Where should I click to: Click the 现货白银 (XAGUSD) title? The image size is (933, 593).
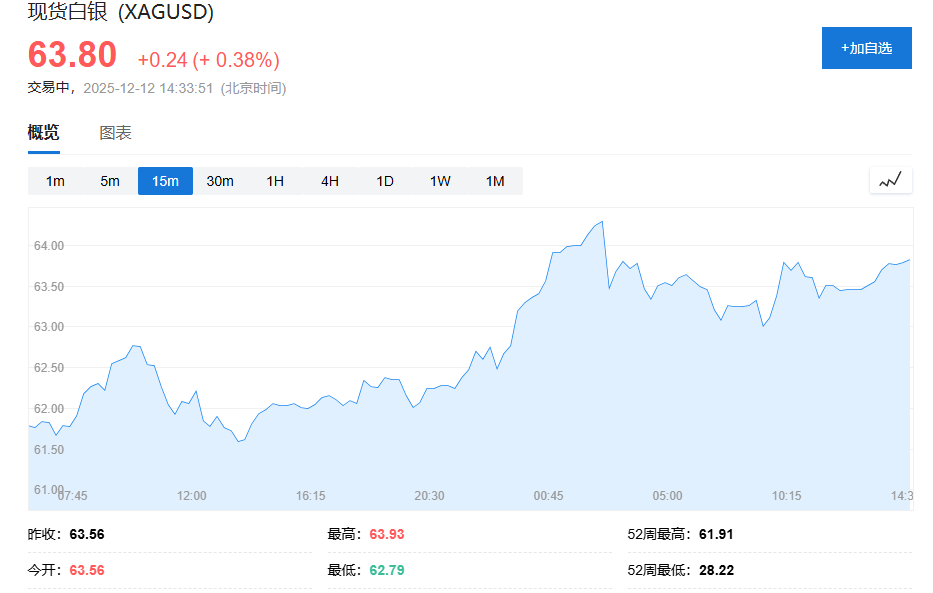(119, 14)
